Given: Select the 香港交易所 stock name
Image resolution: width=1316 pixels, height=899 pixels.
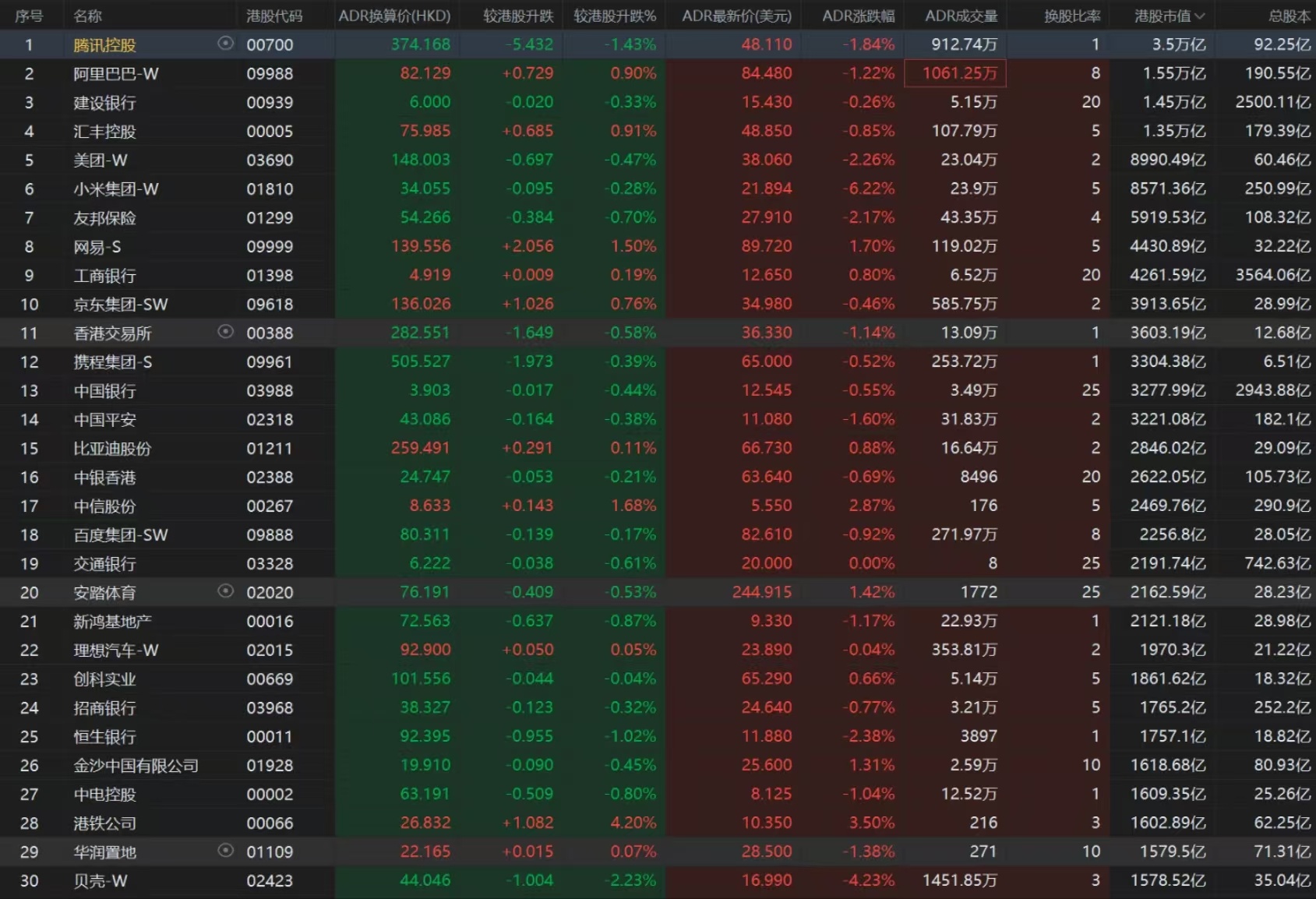Looking at the screenshot, I should click(112, 333).
